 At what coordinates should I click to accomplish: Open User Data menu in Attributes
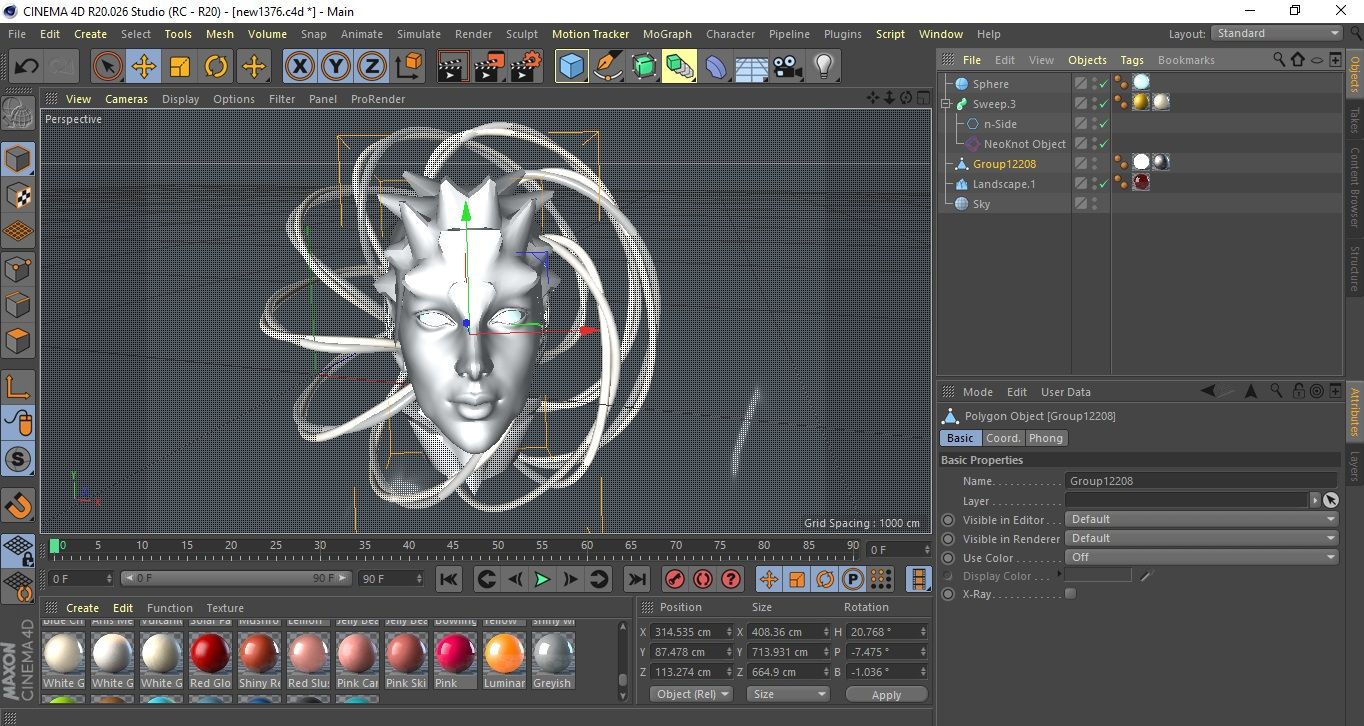click(x=1066, y=392)
